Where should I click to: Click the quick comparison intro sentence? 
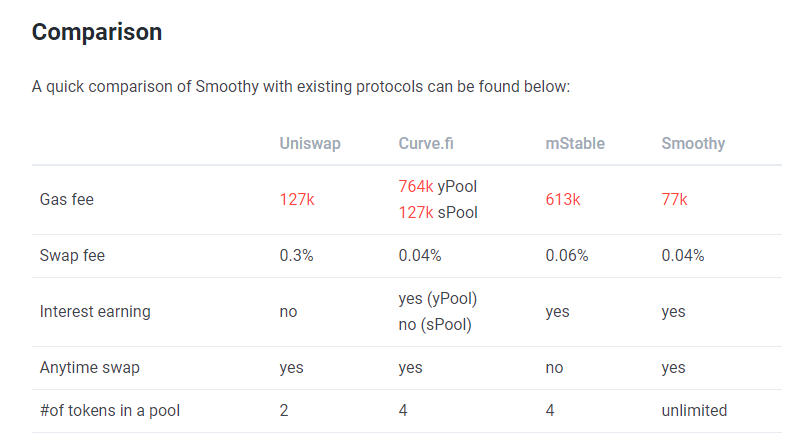tap(300, 87)
